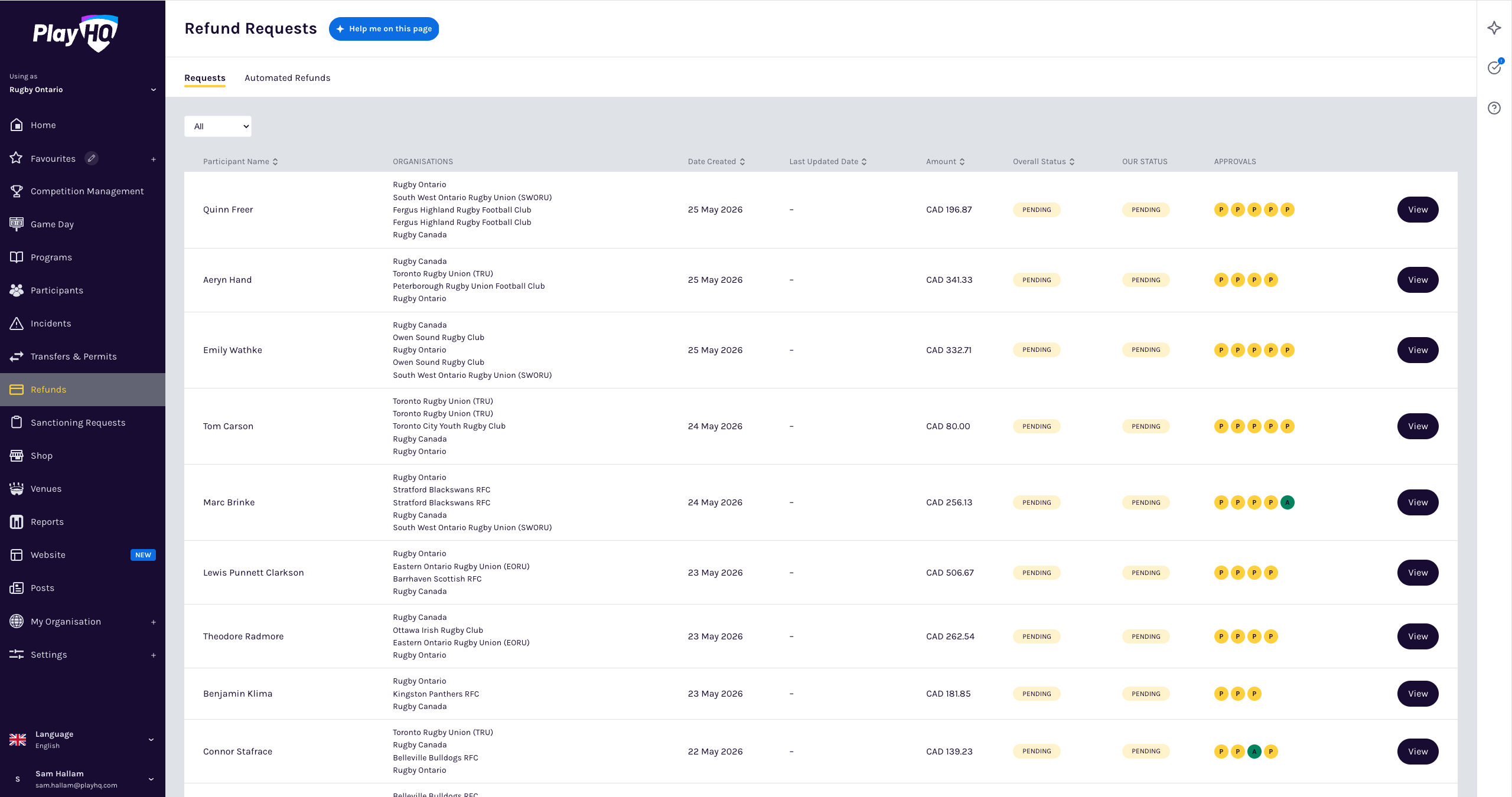Click green approved badge in Connor Stafrace row

tap(1254, 752)
